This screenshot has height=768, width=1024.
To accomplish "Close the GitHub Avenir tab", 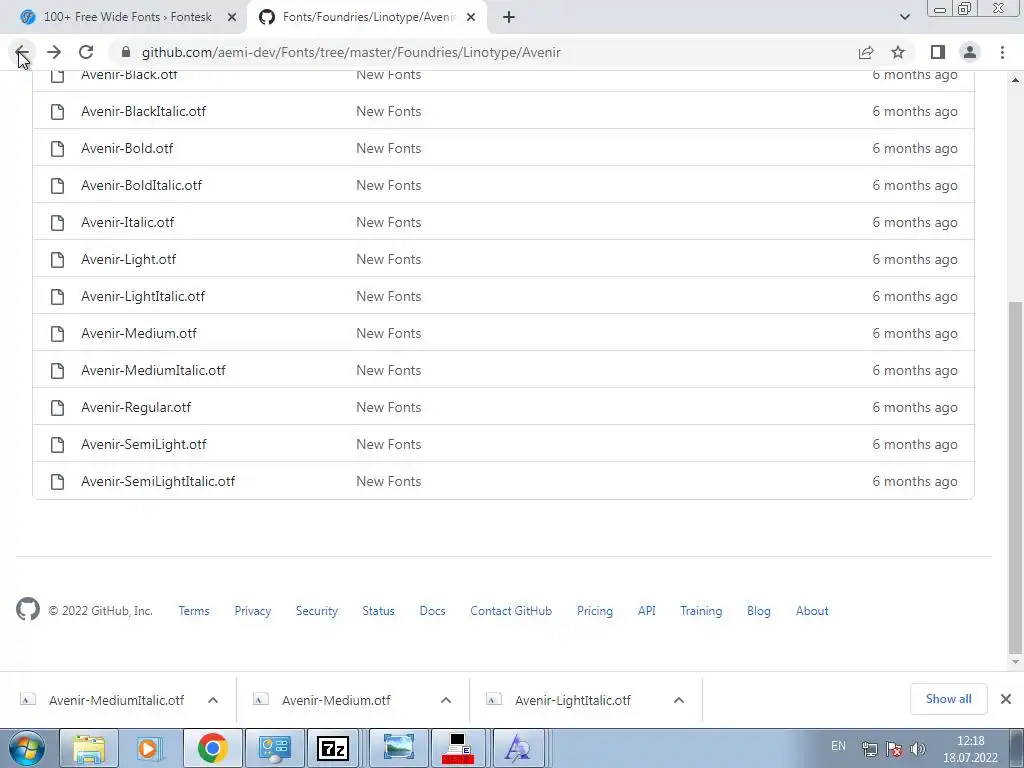I will coord(471,17).
